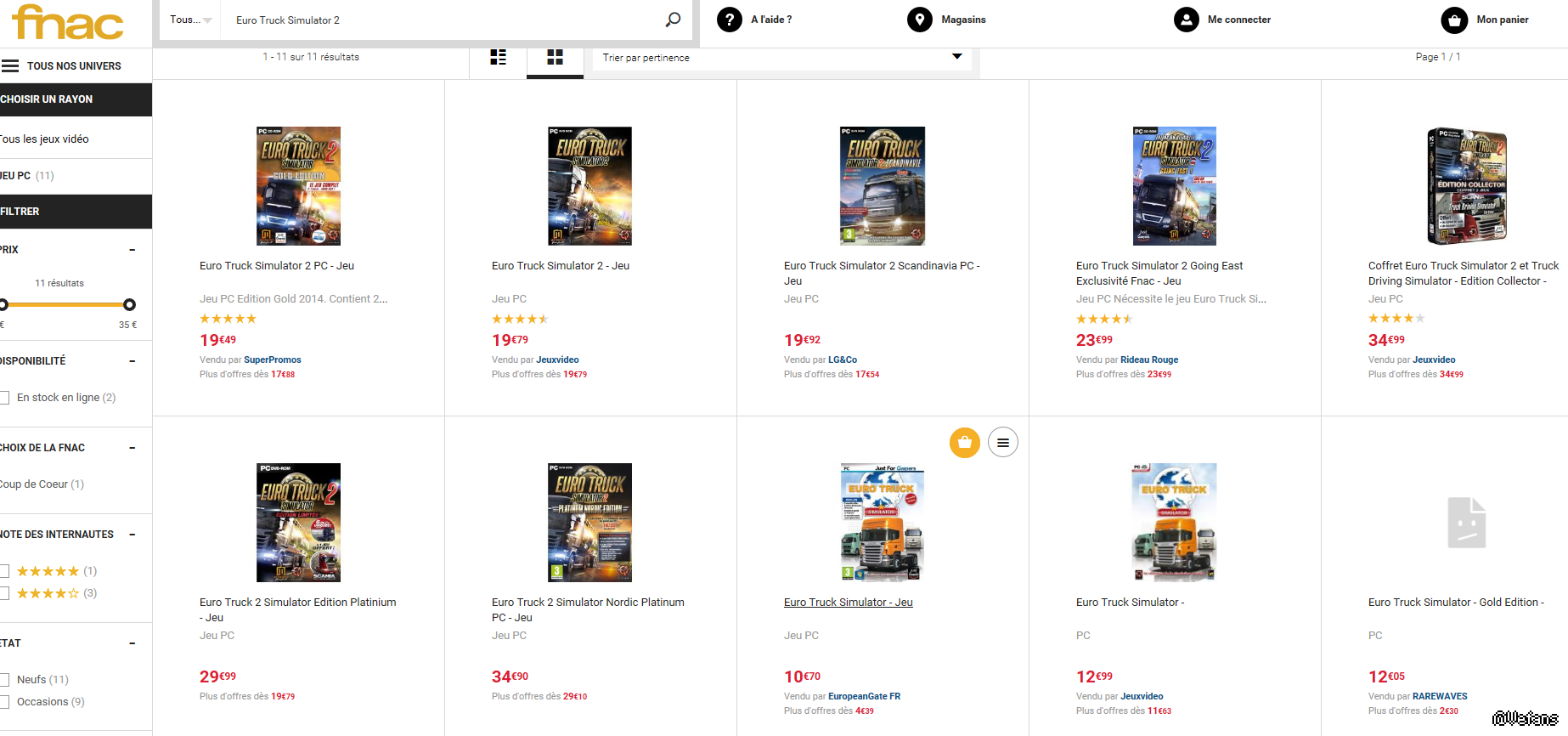Collapse the Prix filter section
This screenshot has height=736, width=1568.
(x=132, y=250)
